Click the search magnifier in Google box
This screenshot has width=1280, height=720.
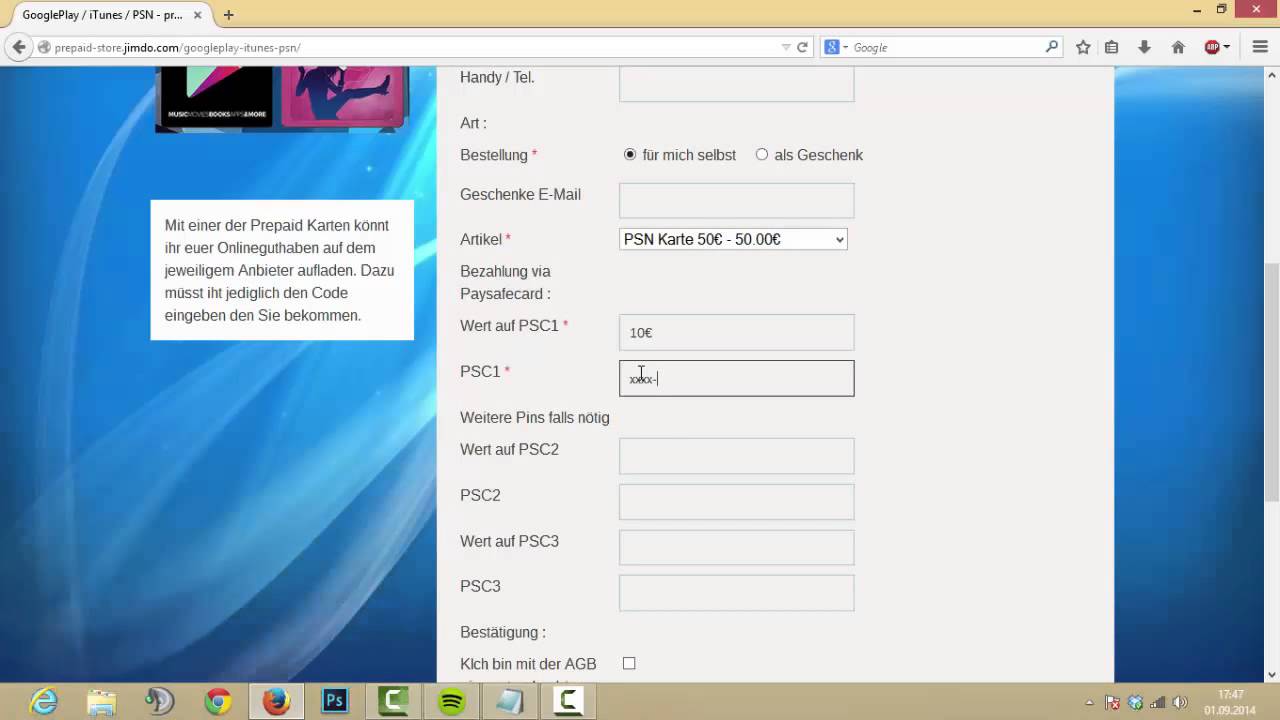pos(1051,47)
